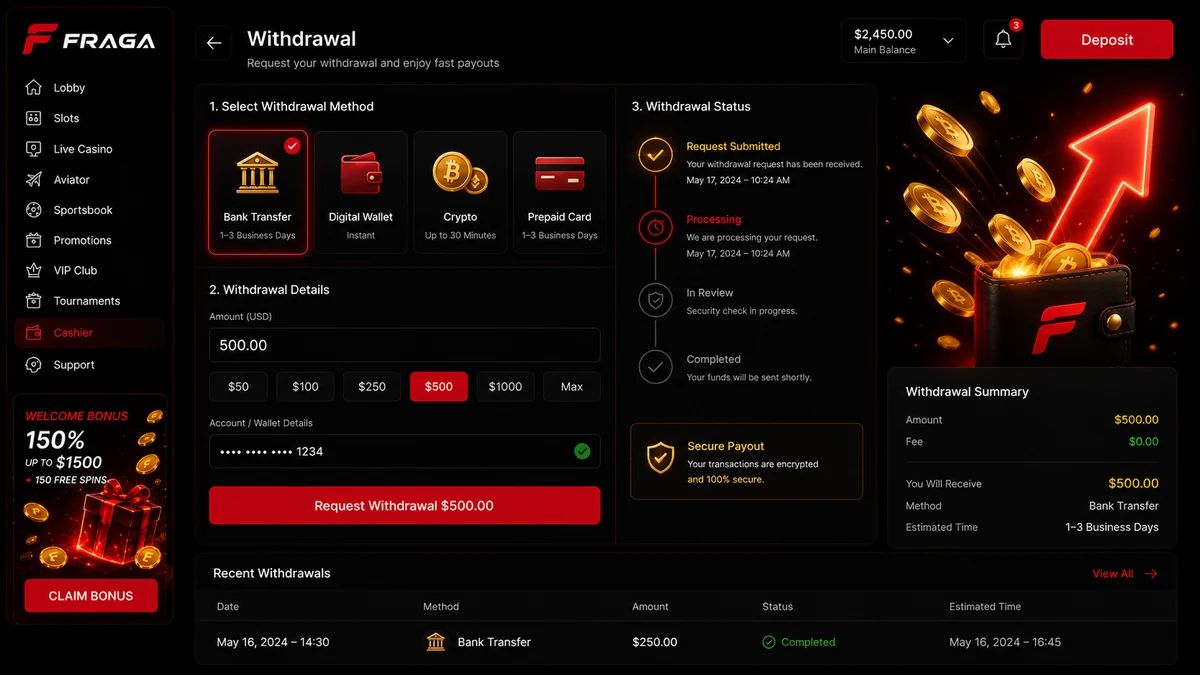Click the red Deposit button
Screen dimensions: 1200x675
click(1107, 40)
